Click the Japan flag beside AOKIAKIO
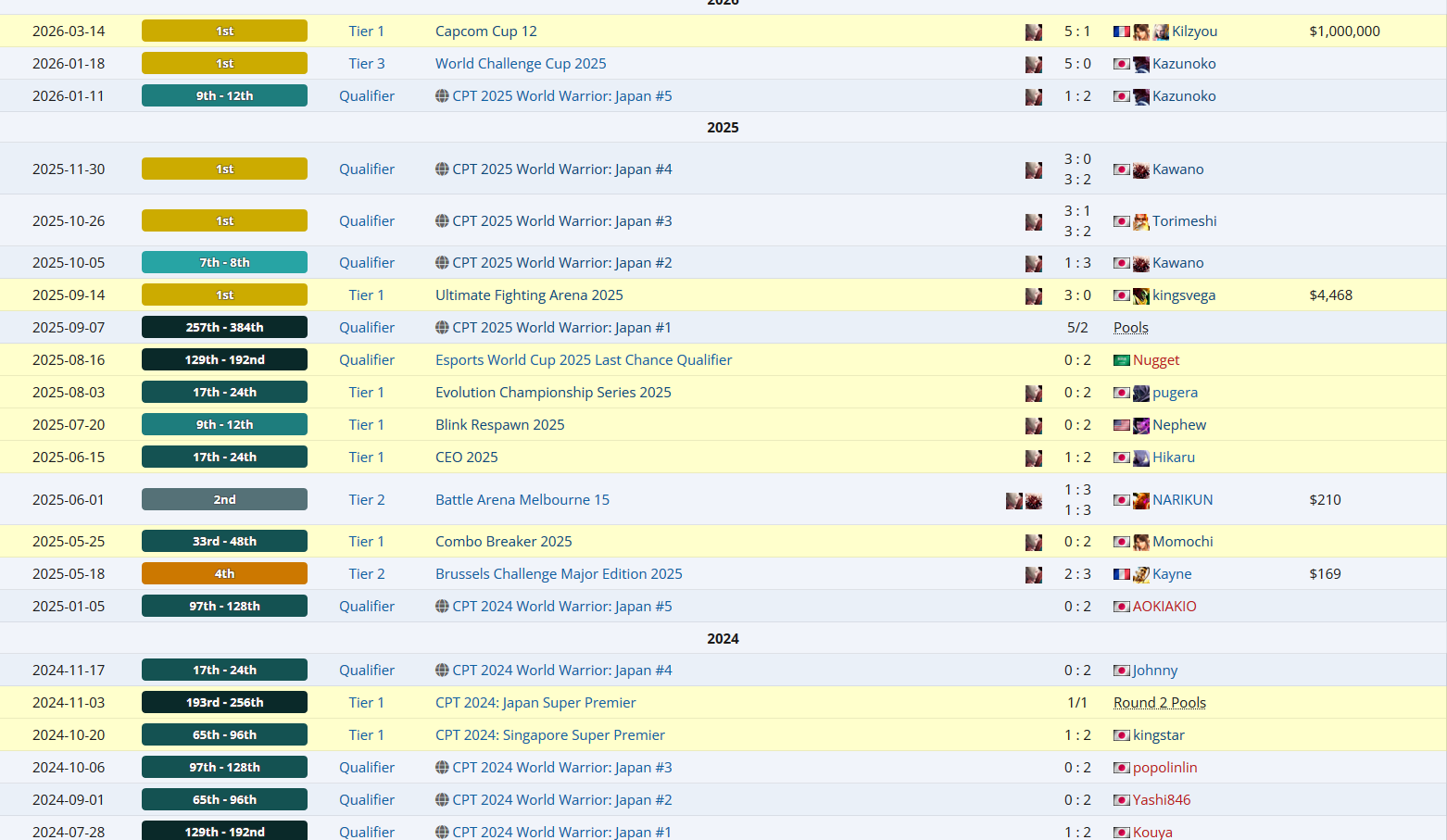Screen dimensions: 1447x840 (1121, 607)
